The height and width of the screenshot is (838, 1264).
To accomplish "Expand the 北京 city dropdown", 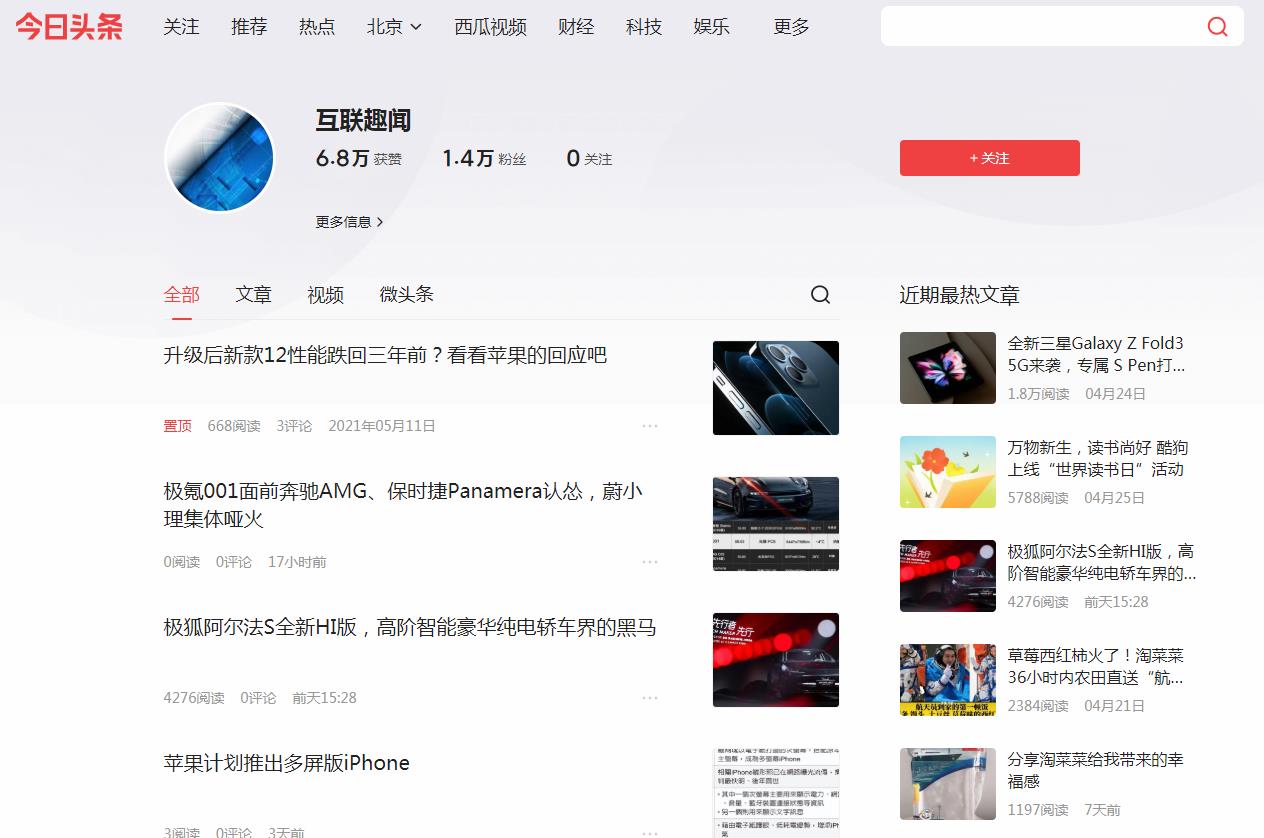I will tap(394, 27).
